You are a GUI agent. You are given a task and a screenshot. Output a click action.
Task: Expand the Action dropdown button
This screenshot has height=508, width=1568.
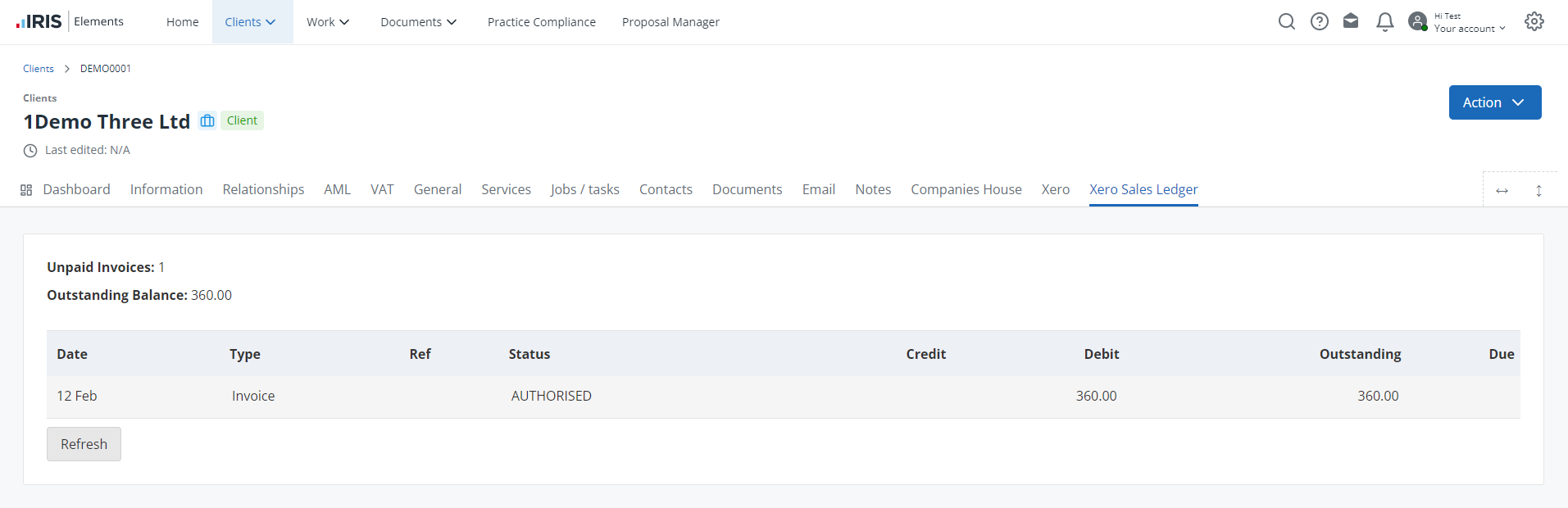[1494, 102]
